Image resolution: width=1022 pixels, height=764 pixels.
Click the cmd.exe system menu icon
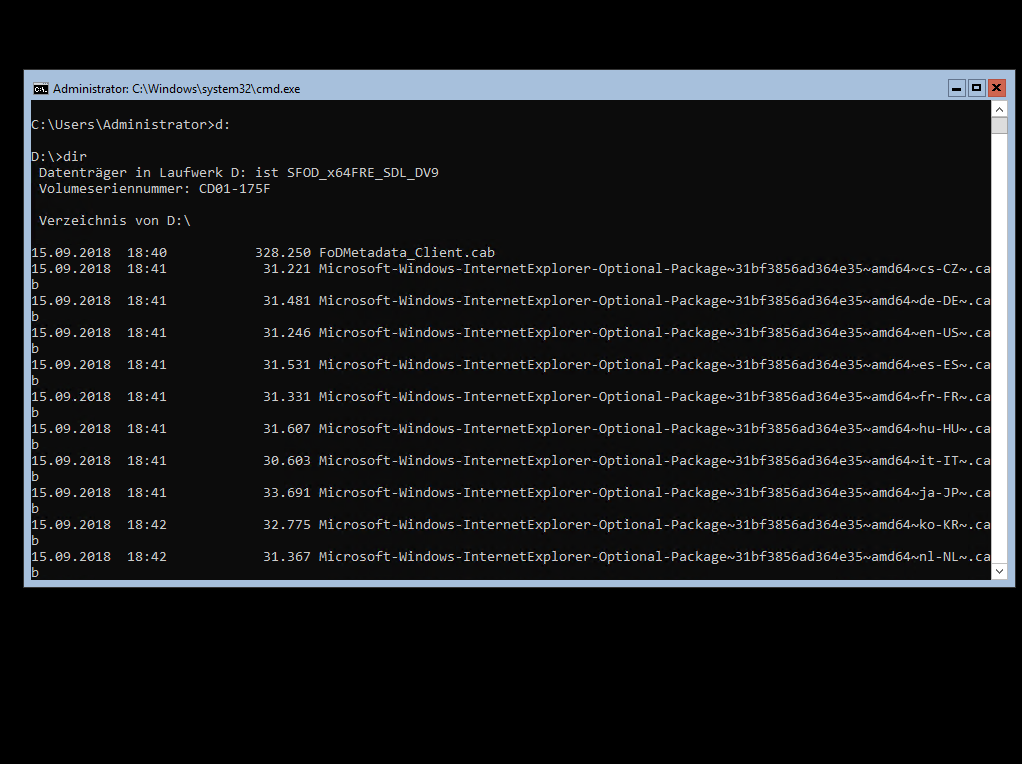40,89
